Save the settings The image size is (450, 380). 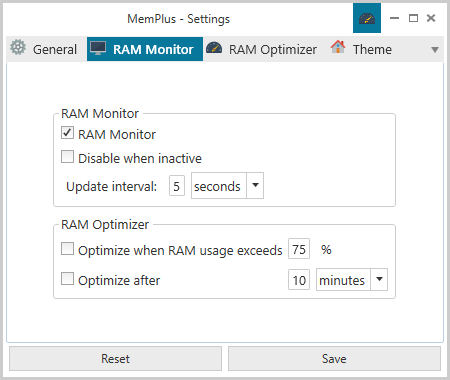334,359
